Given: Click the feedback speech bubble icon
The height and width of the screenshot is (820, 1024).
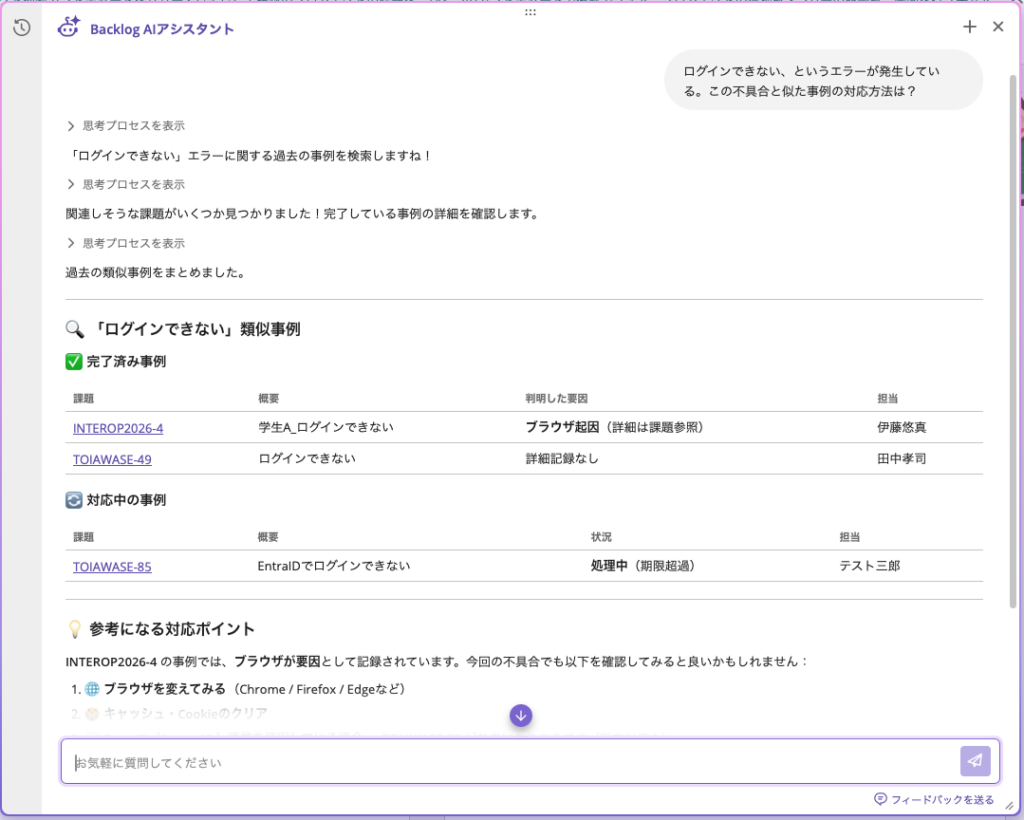Looking at the screenshot, I should pos(880,799).
